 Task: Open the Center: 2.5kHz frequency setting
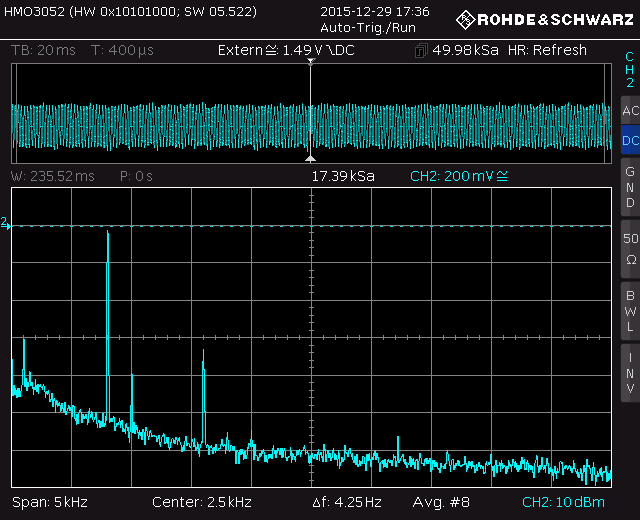[x=201, y=502]
